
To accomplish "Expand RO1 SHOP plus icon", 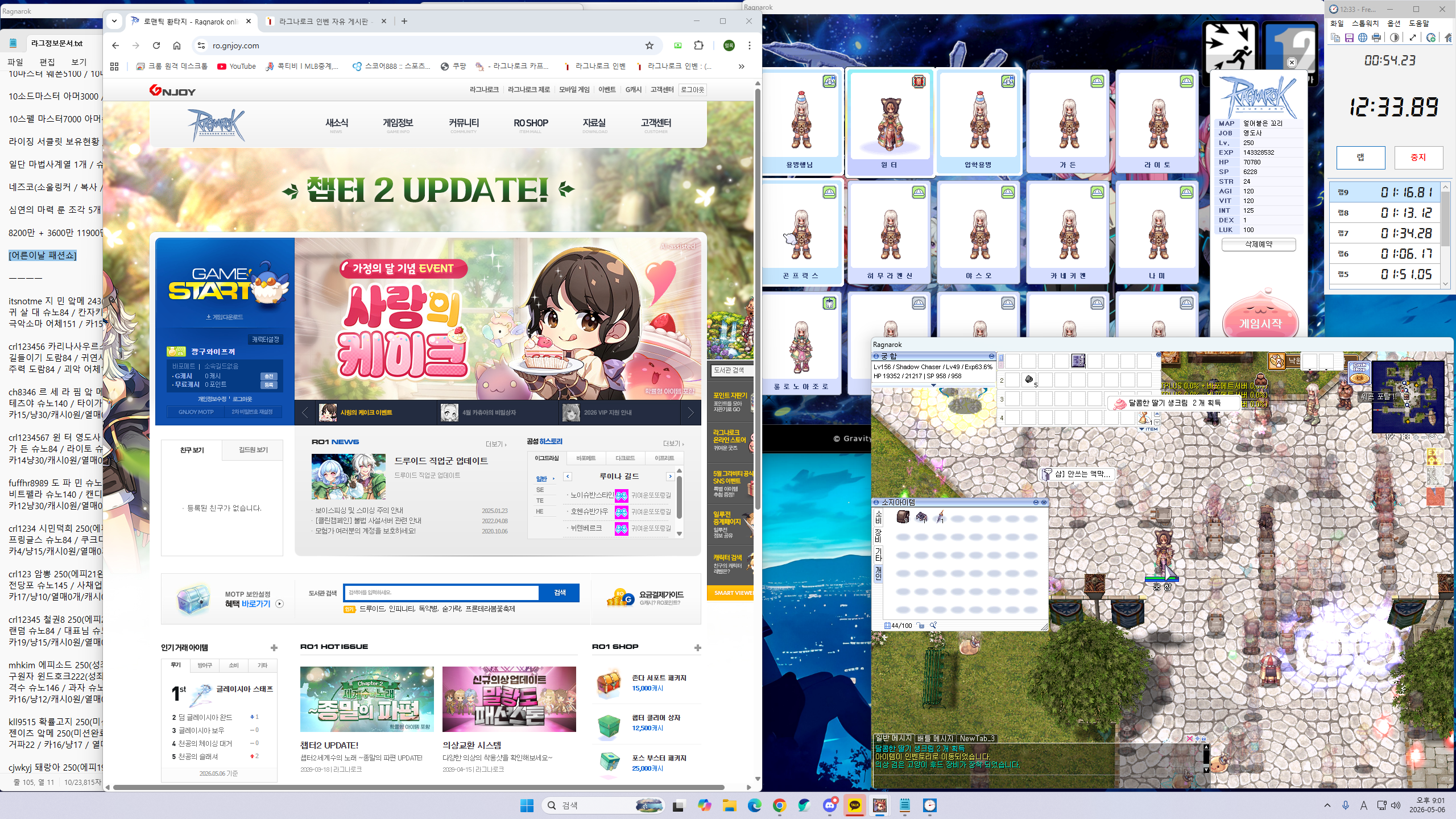I will [x=698, y=648].
